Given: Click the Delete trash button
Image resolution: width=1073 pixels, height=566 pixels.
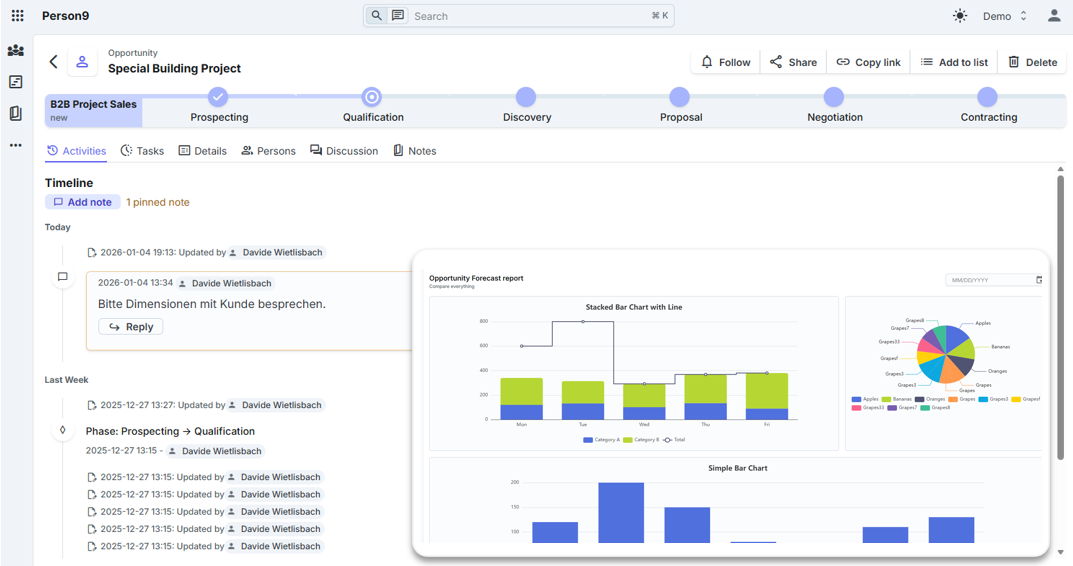Looking at the screenshot, I should pyautogui.click(x=1032, y=62).
